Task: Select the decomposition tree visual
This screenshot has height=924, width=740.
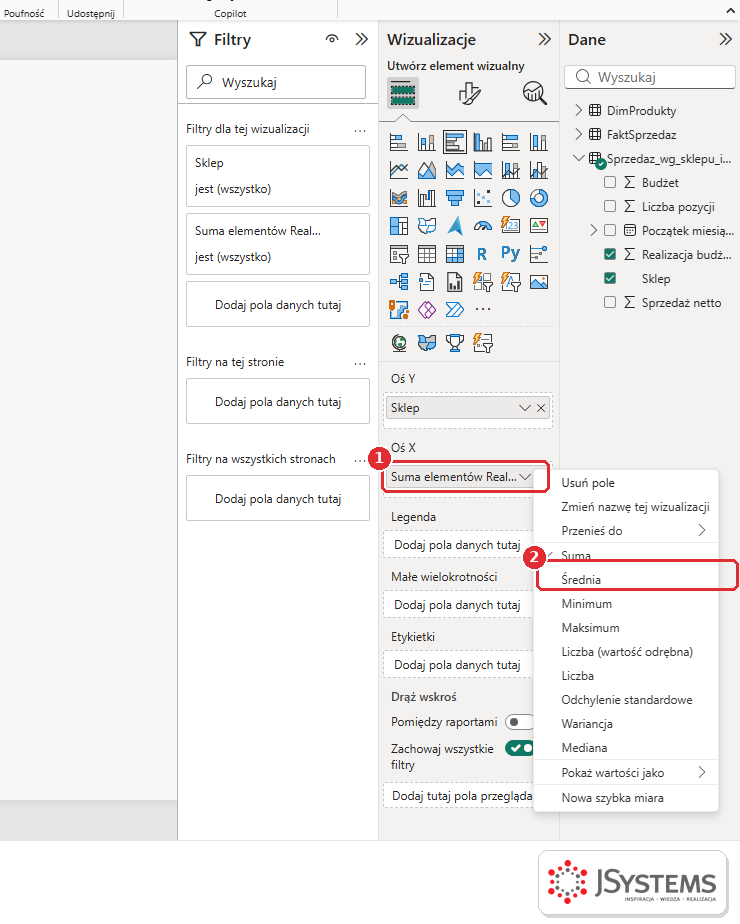Action: [x=399, y=282]
